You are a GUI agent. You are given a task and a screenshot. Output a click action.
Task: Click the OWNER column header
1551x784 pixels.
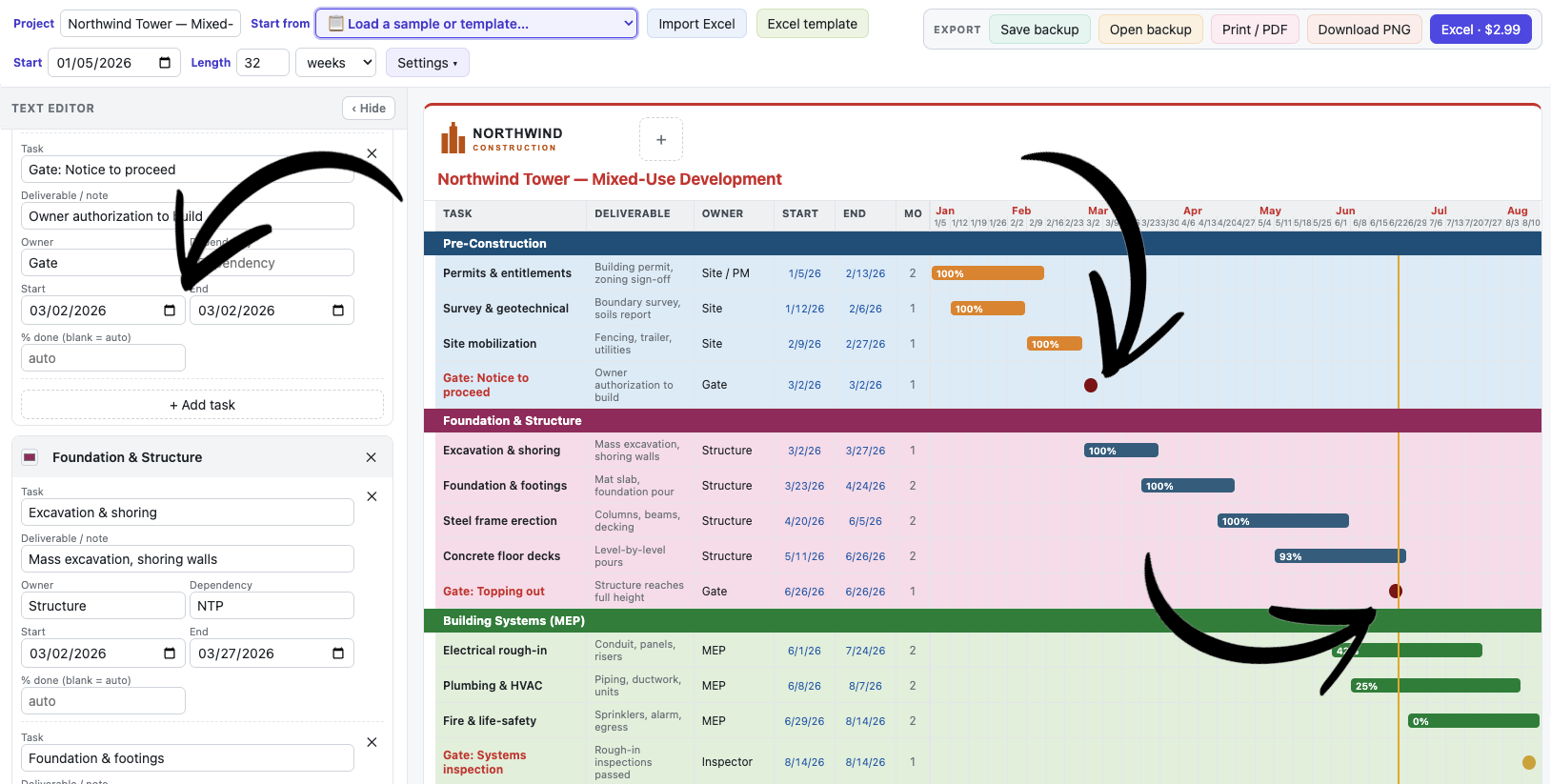coord(722,213)
